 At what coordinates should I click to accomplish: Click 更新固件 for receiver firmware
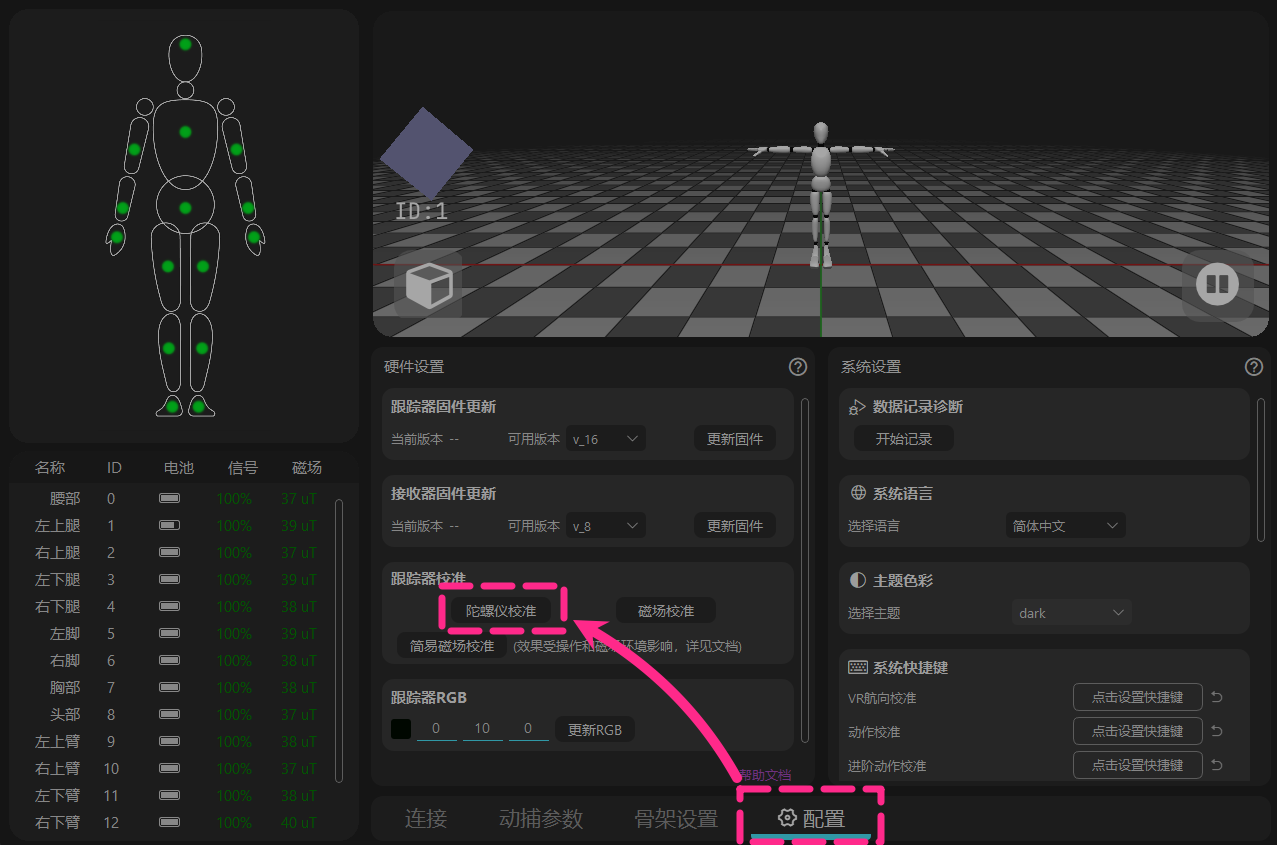tap(735, 525)
